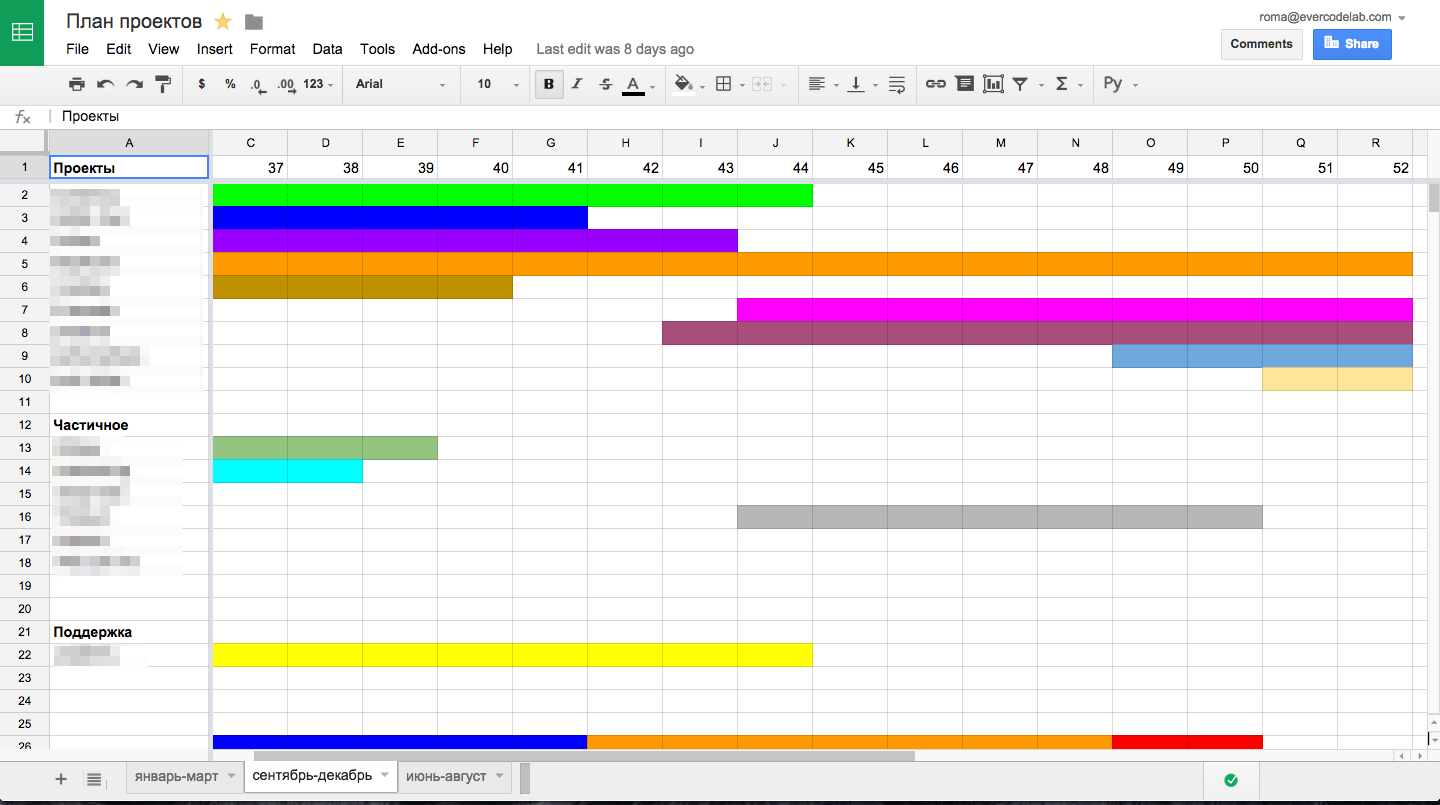Image resolution: width=1440 pixels, height=805 pixels.
Task: Click the text wrapping icon
Action: tap(897, 84)
